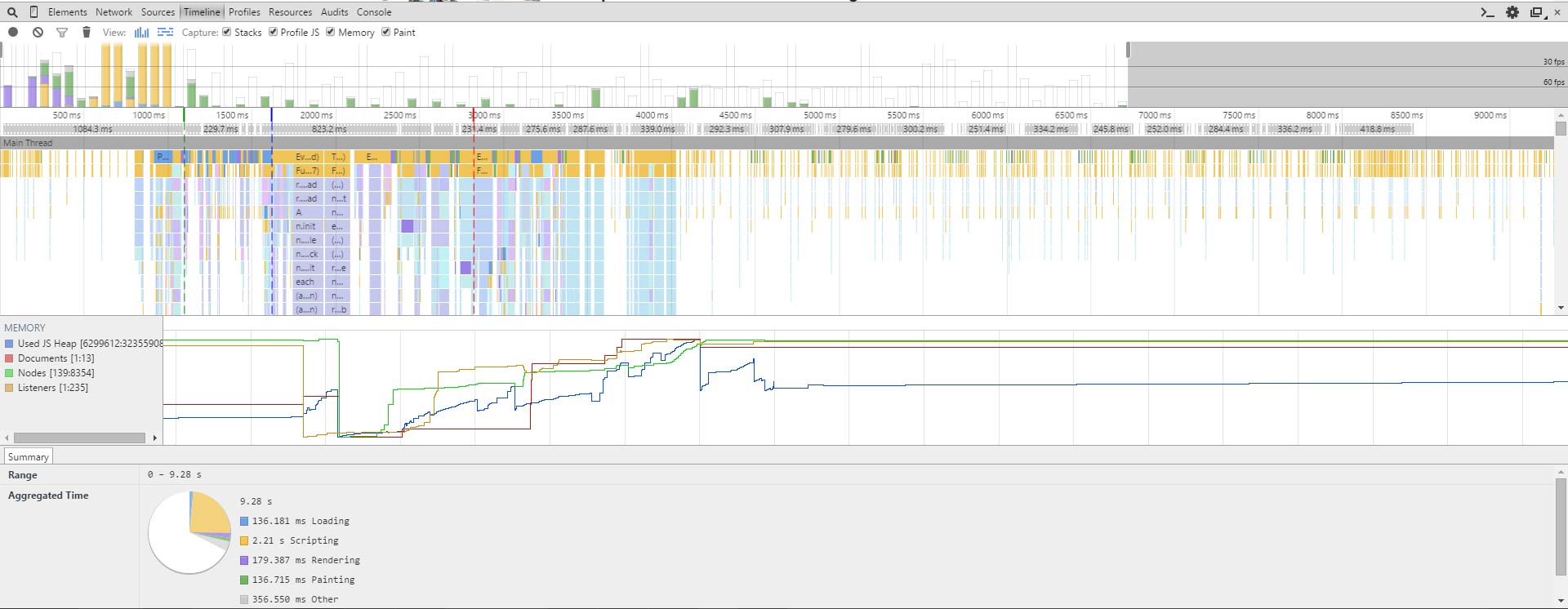
Task: Select the 'each' flame chart entry
Action: (x=307, y=282)
